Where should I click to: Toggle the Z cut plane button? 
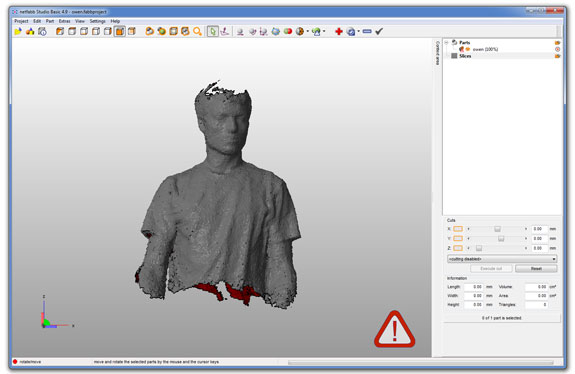click(x=458, y=248)
